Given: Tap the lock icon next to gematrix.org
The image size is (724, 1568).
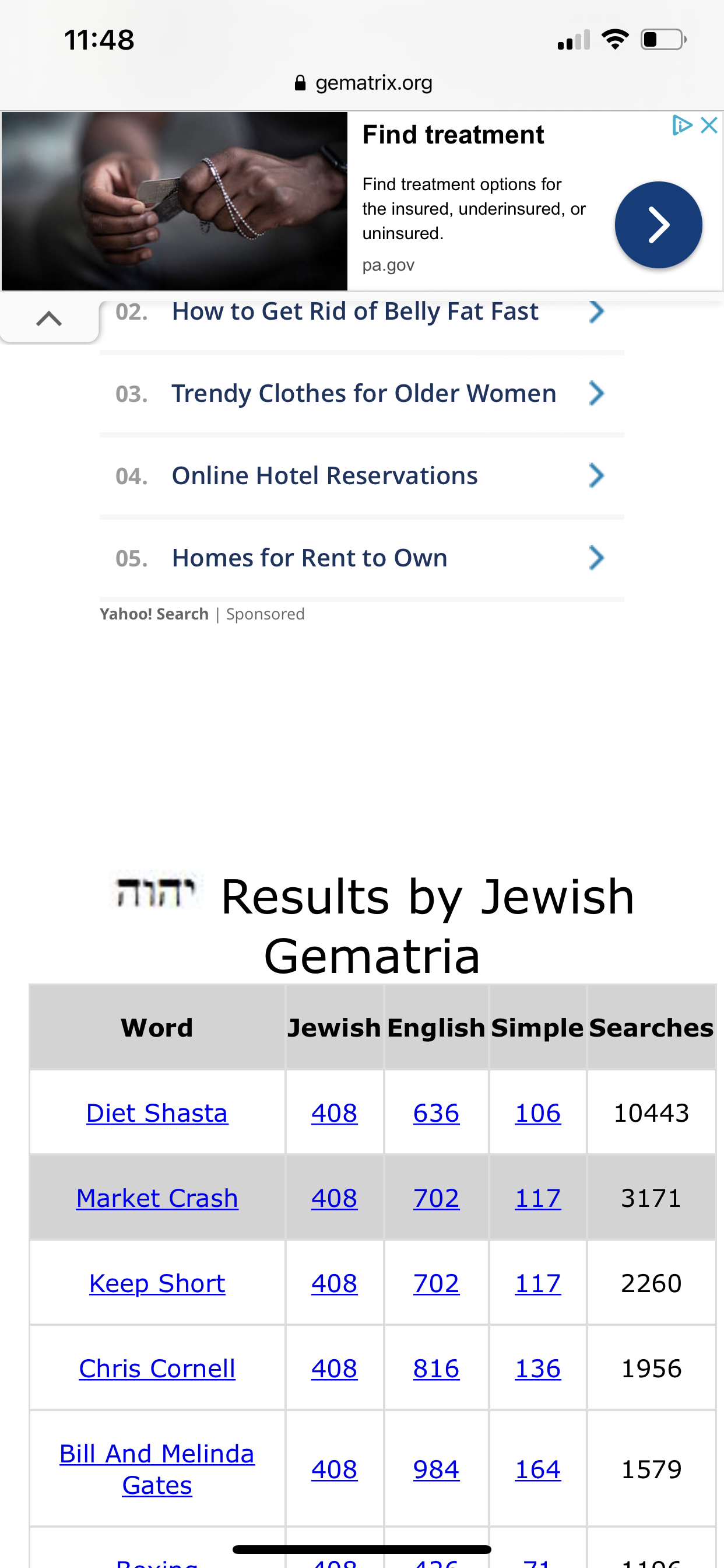Looking at the screenshot, I should click(x=300, y=83).
